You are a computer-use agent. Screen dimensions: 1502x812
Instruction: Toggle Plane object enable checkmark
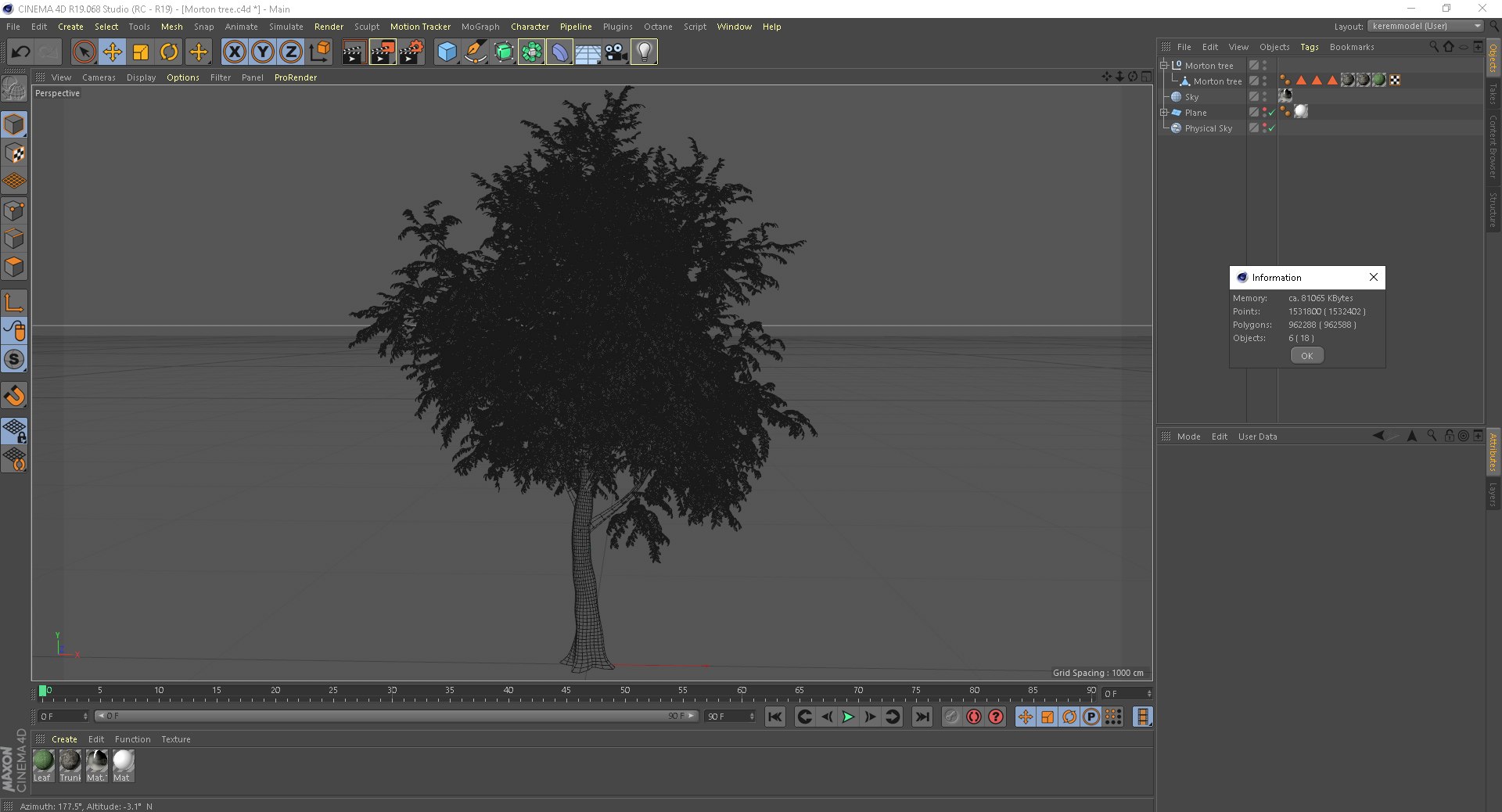[1271, 113]
